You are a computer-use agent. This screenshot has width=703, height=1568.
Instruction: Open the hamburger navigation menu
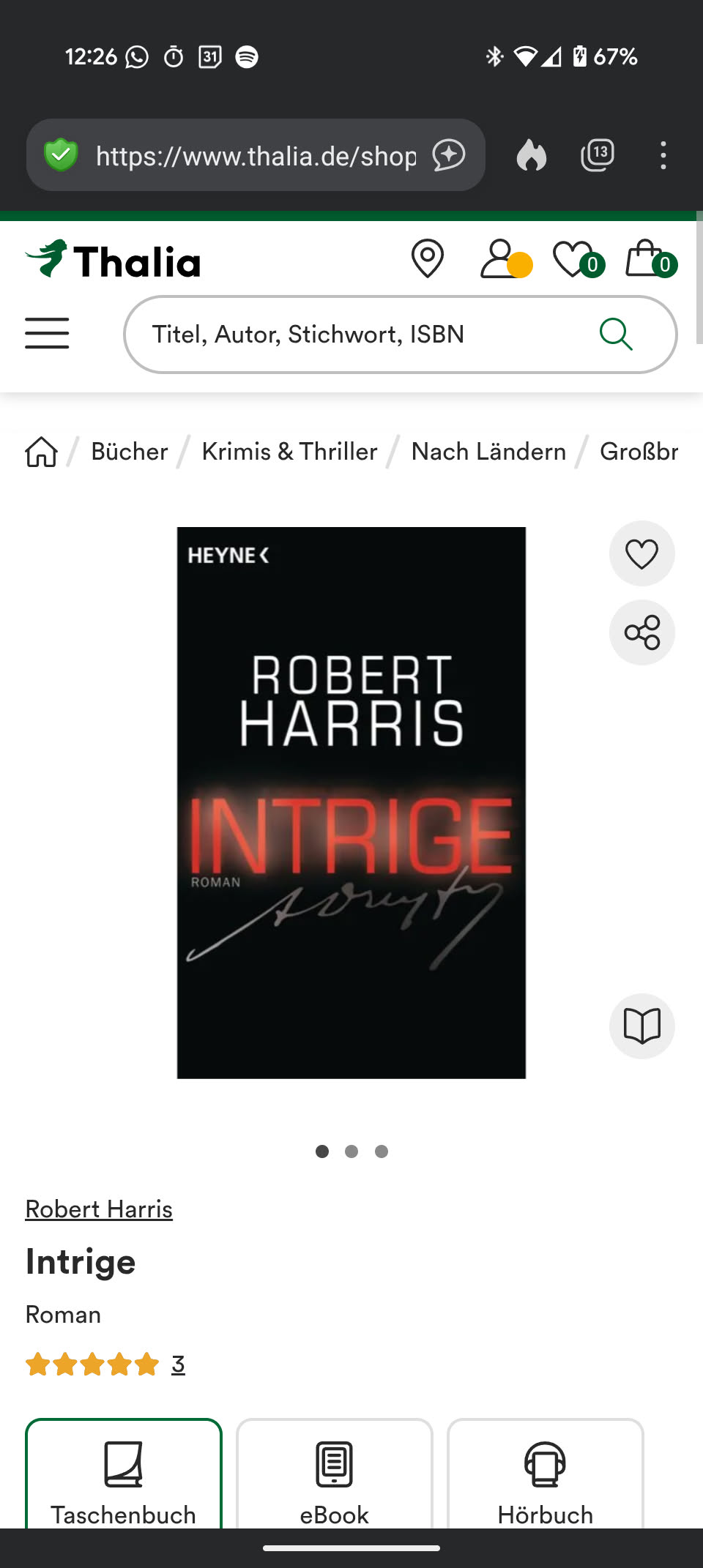click(47, 334)
